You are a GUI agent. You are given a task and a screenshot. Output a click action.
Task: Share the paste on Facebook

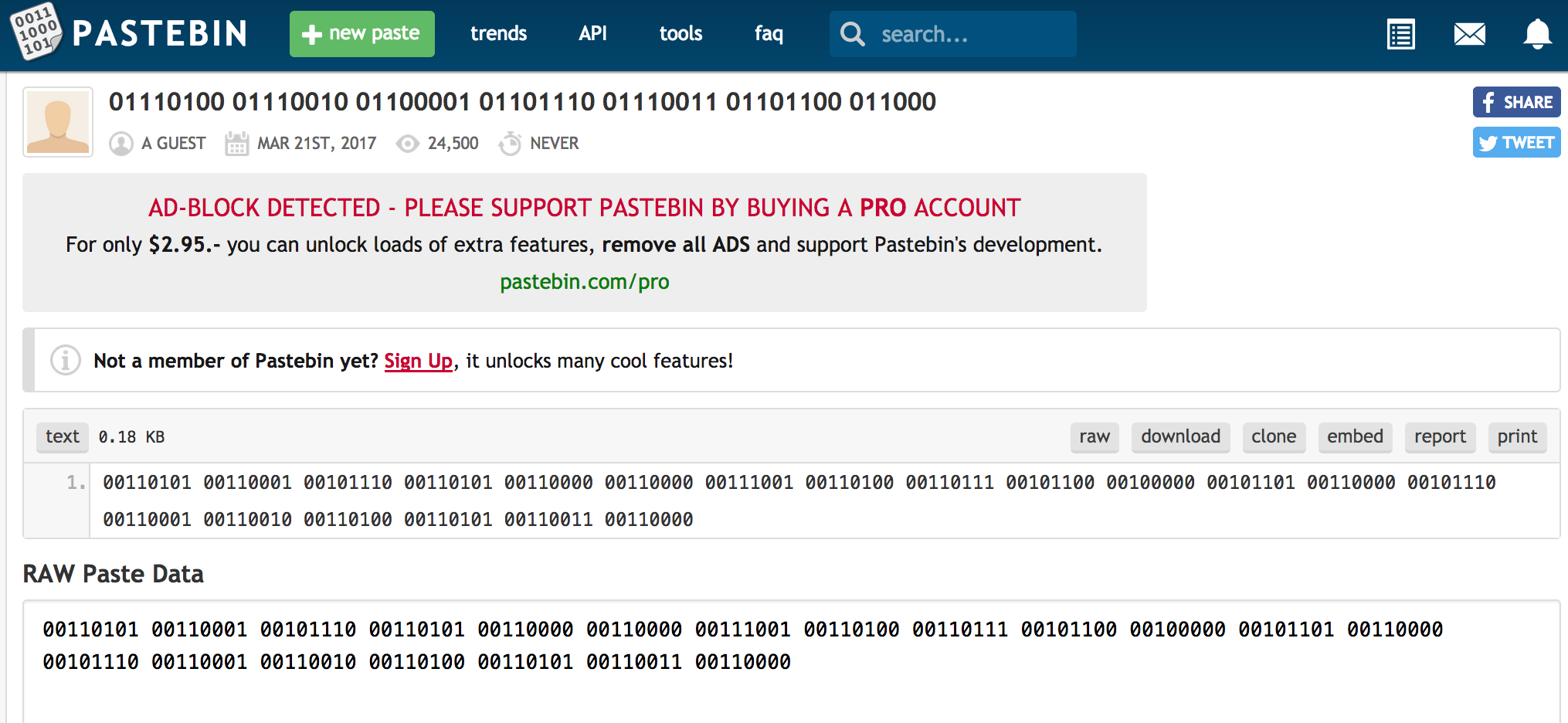pyautogui.click(x=1516, y=102)
